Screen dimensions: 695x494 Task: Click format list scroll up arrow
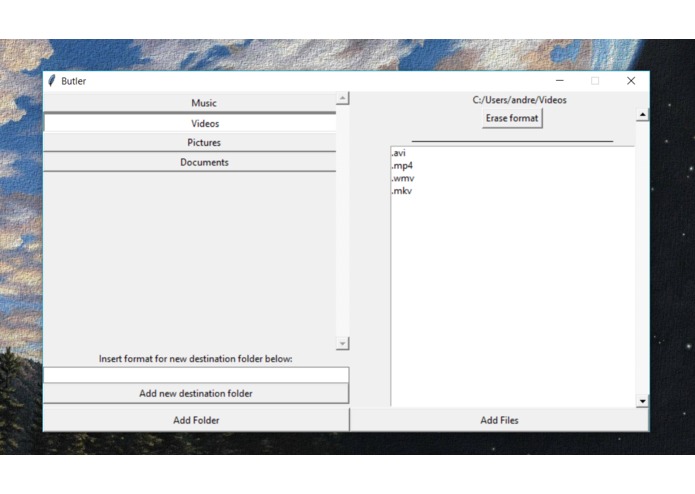pyautogui.click(x=642, y=115)
